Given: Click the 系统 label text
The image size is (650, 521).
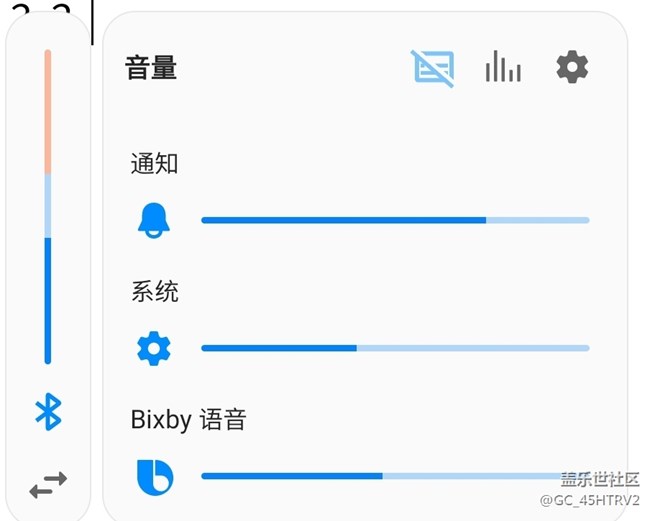Looking at the screenshot, I should (154, 291).
